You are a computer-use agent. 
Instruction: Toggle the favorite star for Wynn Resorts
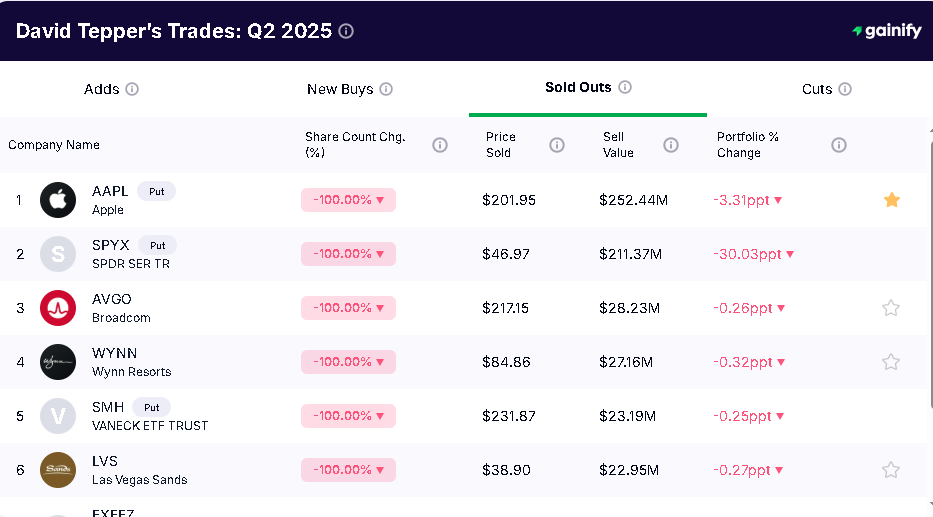891,362
